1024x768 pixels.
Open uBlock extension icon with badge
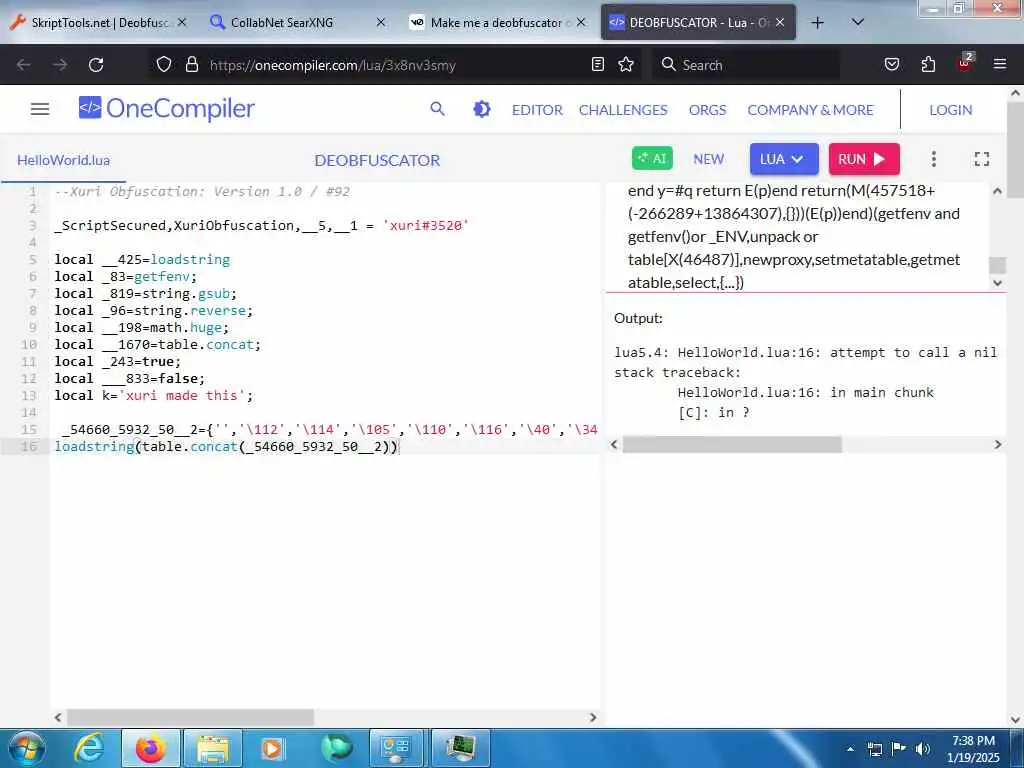(x=965, y=63)
